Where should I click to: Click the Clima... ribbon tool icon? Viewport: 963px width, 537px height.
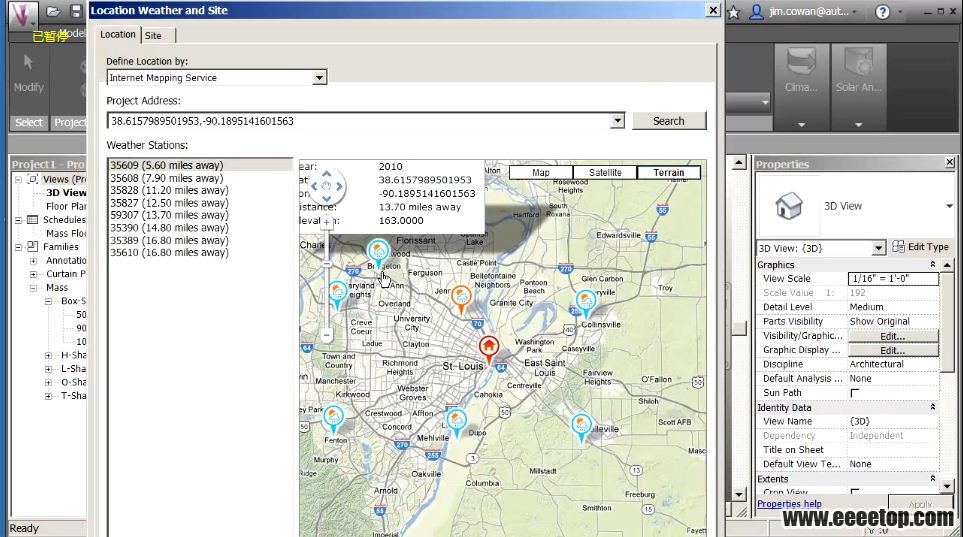pyautogui.click(x=801, y=63)
